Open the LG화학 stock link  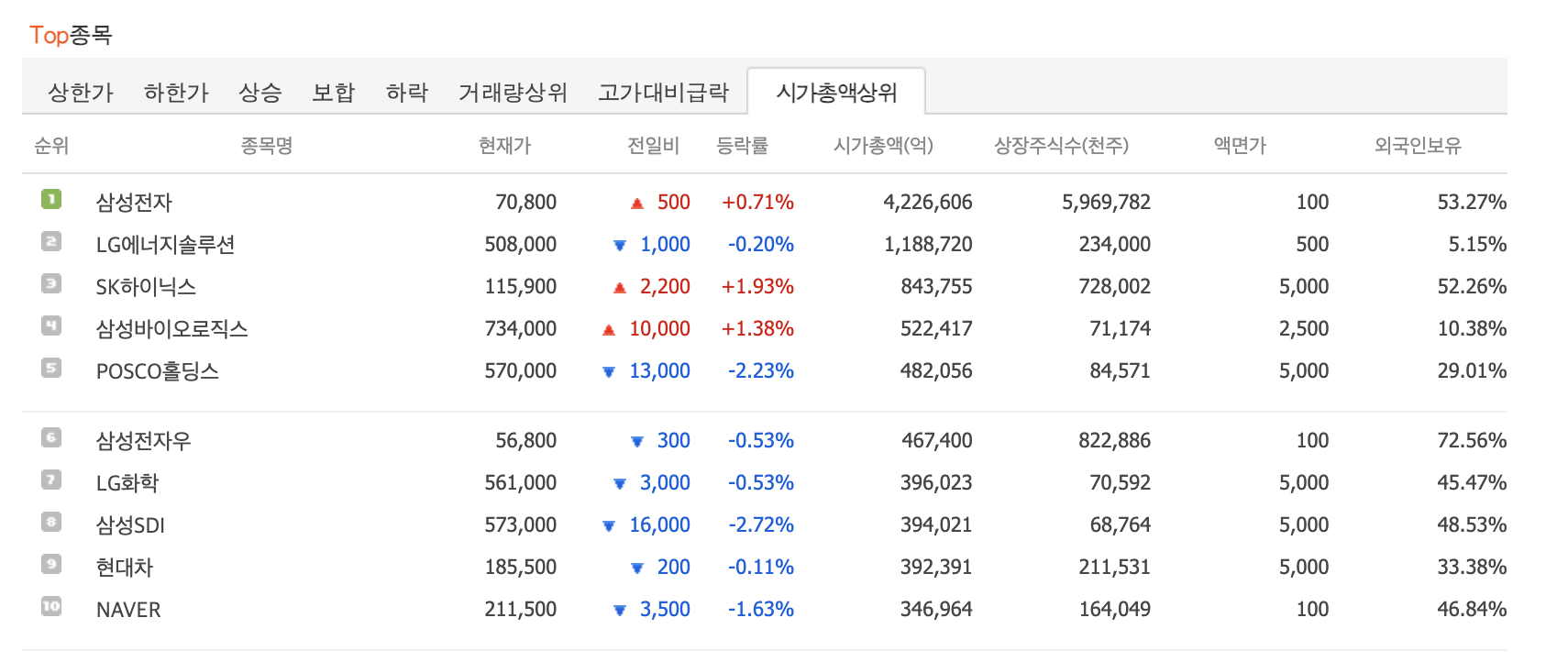pyautogui.click(x=127, y=483)
